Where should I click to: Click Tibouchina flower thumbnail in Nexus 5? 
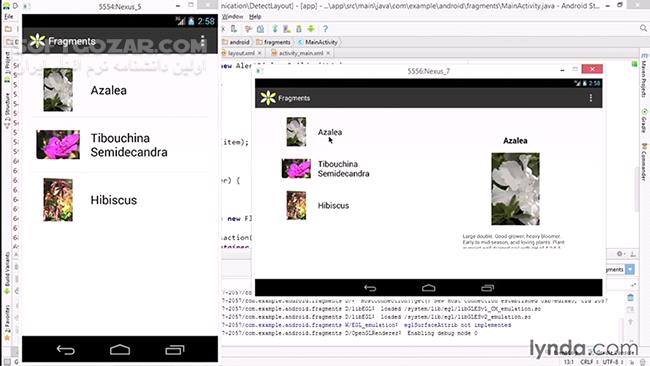(58, 145)
